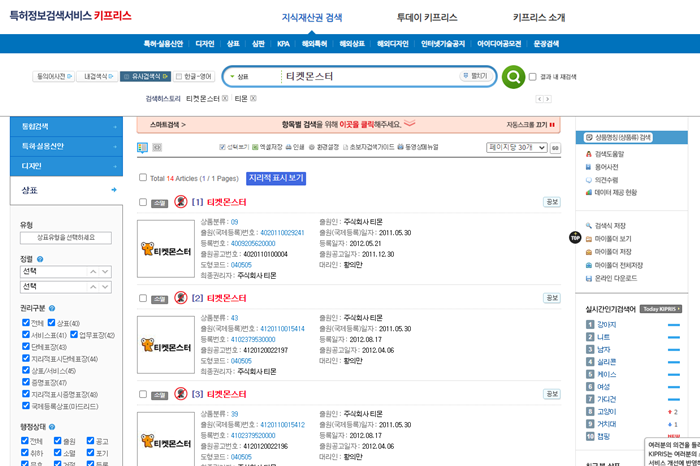Uncheck 출원 status checkbox
The width and height of the screenshot is (700, 466).
[x=58, y=441]
